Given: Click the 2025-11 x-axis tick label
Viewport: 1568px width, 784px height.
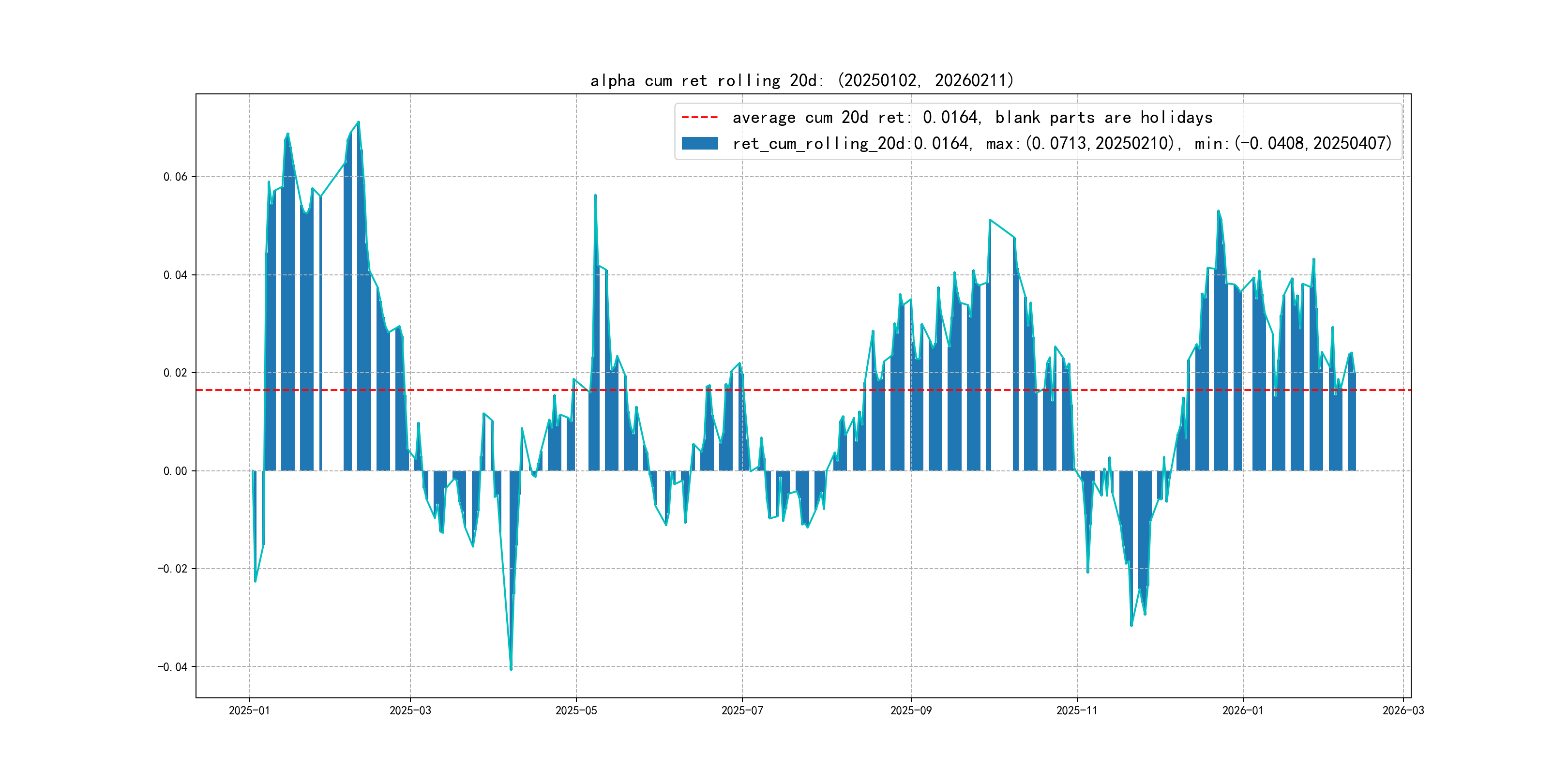Looking at the screenshot, I should coord(1077,710).
